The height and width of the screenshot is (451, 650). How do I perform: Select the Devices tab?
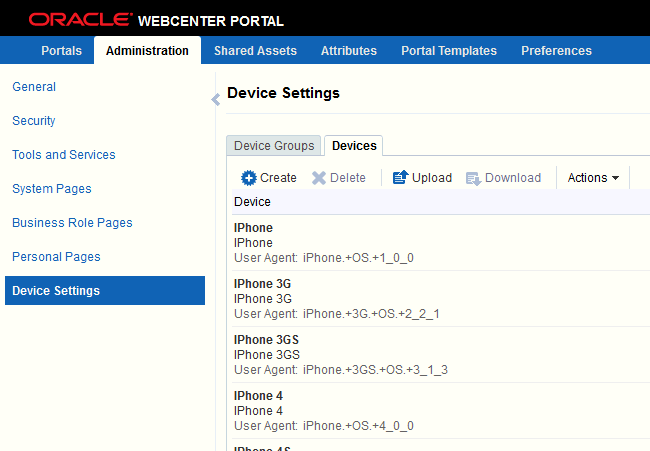click(354, 146)
